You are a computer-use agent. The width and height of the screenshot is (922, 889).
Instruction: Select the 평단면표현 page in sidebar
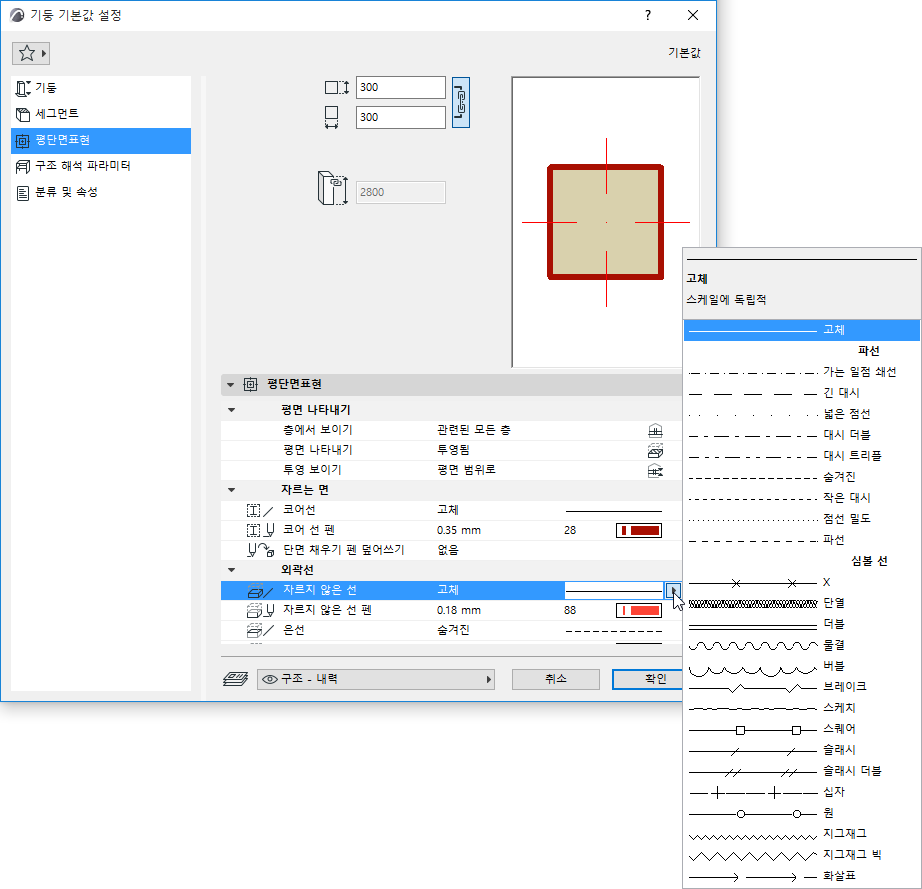click(x=101, y=141)
